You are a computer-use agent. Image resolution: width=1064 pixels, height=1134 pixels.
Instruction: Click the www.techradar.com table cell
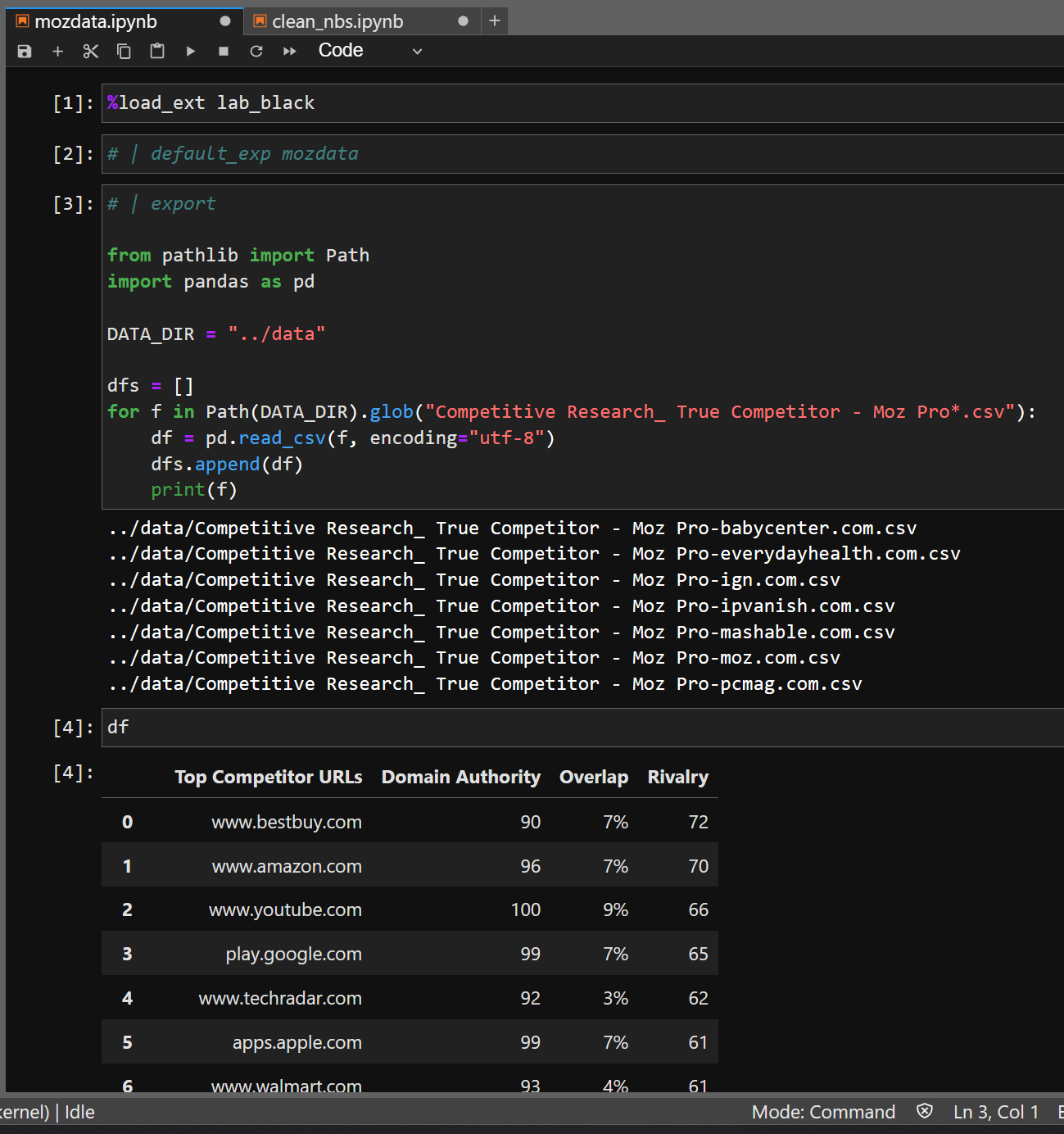point(280,999)
